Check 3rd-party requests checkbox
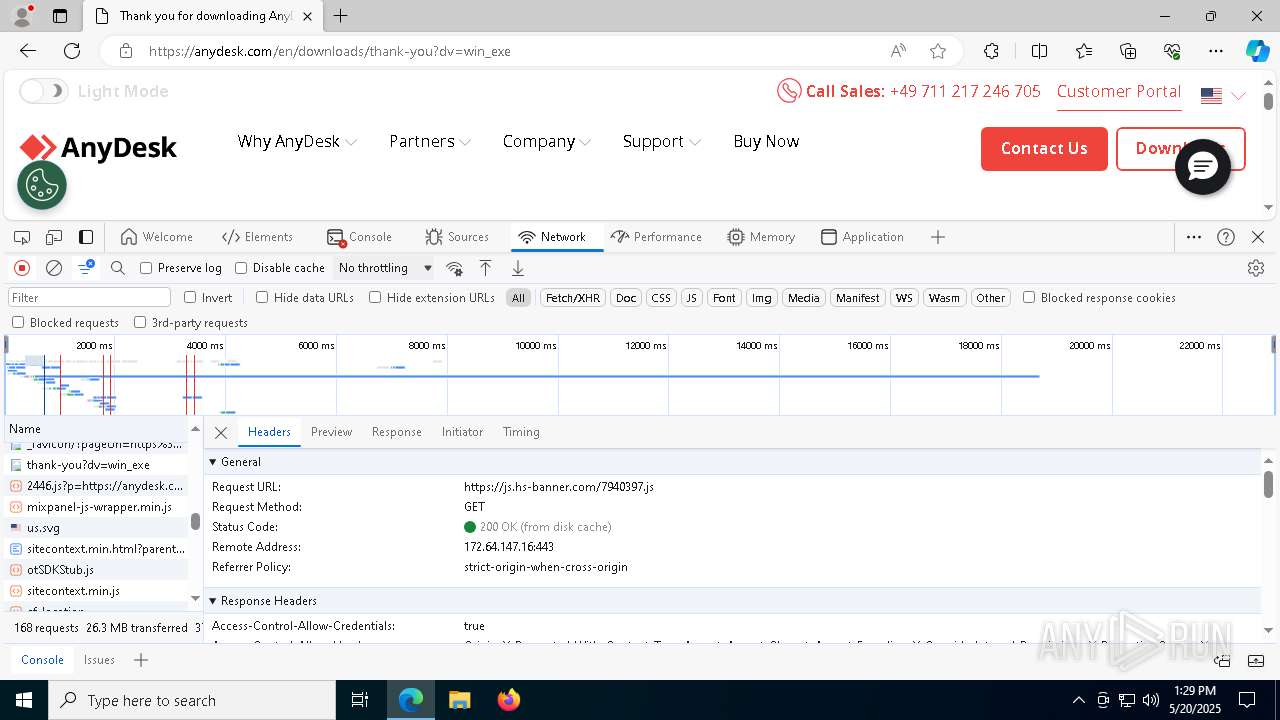Image resolution: width=1280 pixels, height=720 pixels. [x=140, y=322]
